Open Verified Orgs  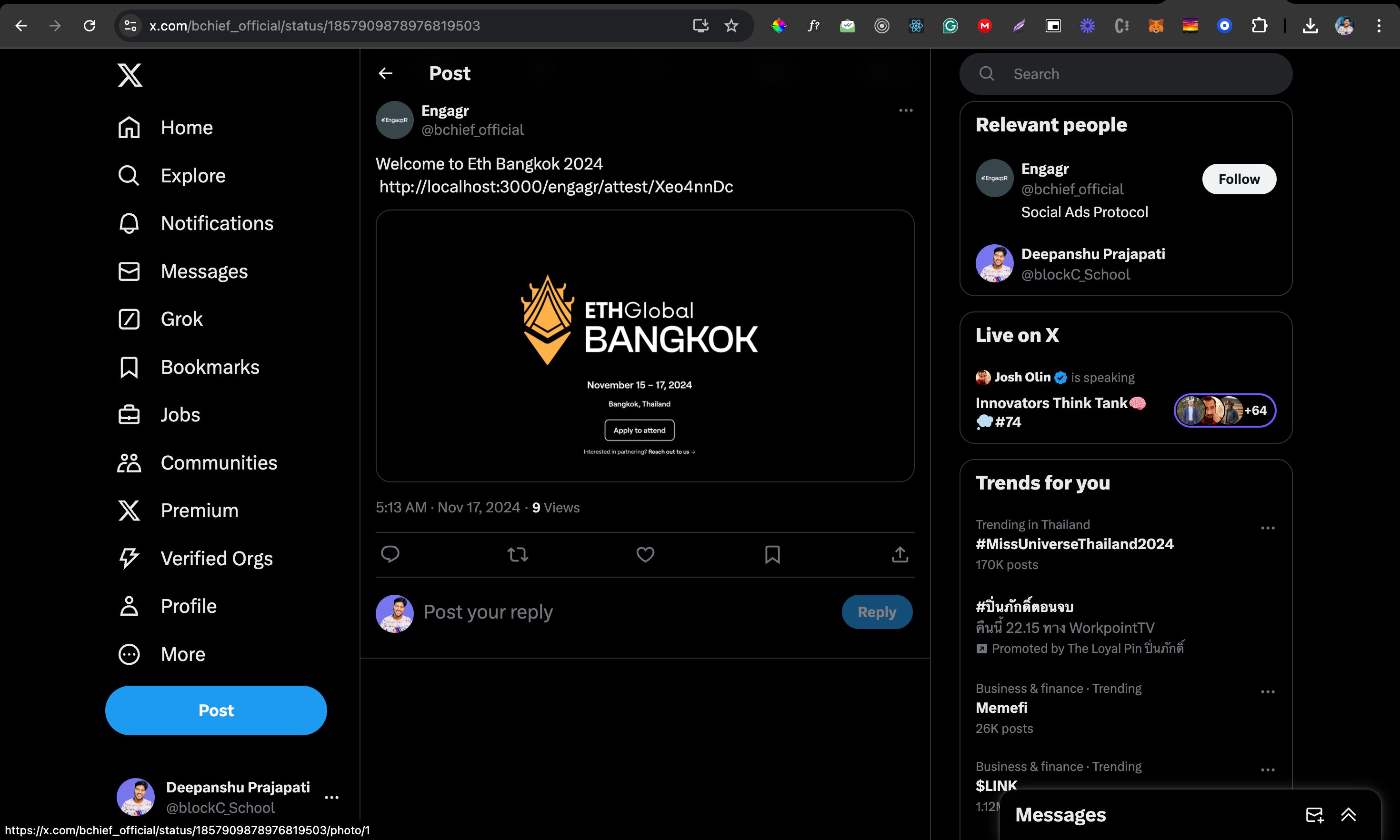[195, 559]
